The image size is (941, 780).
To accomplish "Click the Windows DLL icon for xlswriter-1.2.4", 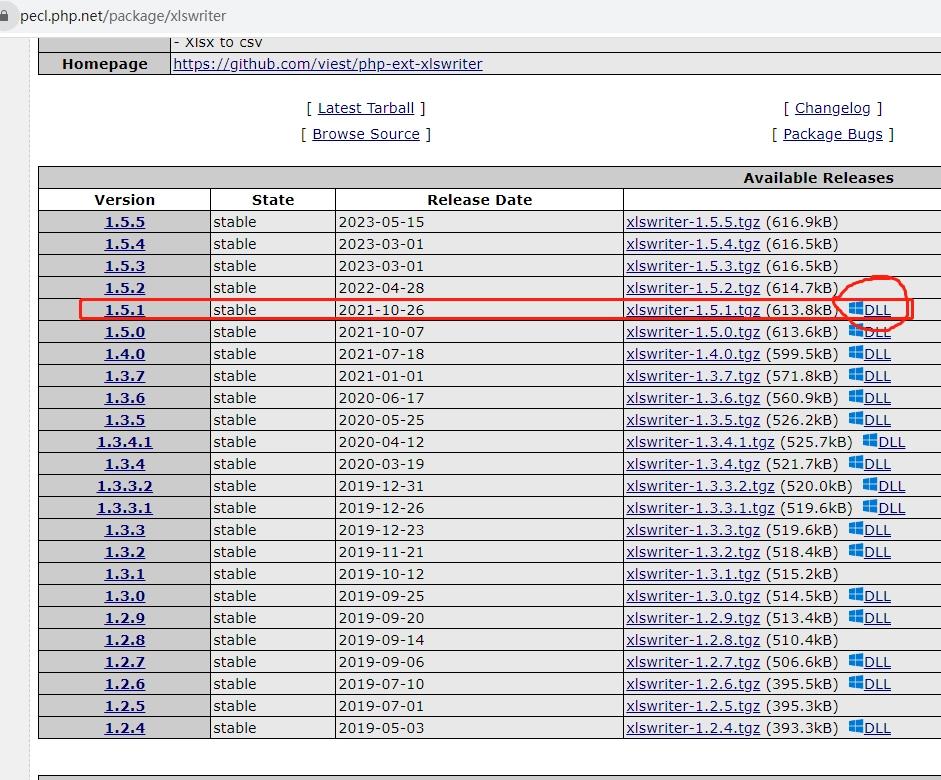I will pos(856,727).
